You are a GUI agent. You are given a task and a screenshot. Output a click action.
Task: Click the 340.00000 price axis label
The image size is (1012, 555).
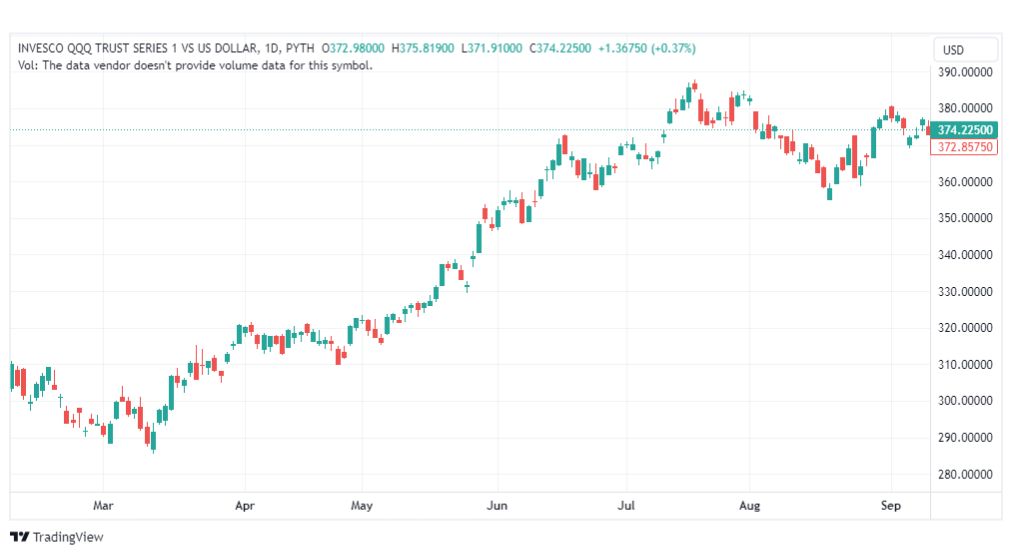pos(965,255)
